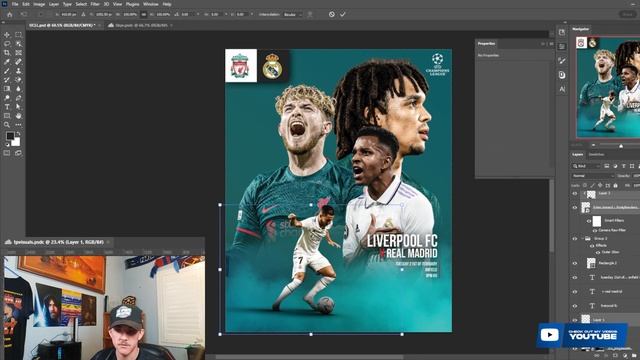Click the background color swatch
The width and height of the screenshot is (640, 360).
(x=16, y=142)
